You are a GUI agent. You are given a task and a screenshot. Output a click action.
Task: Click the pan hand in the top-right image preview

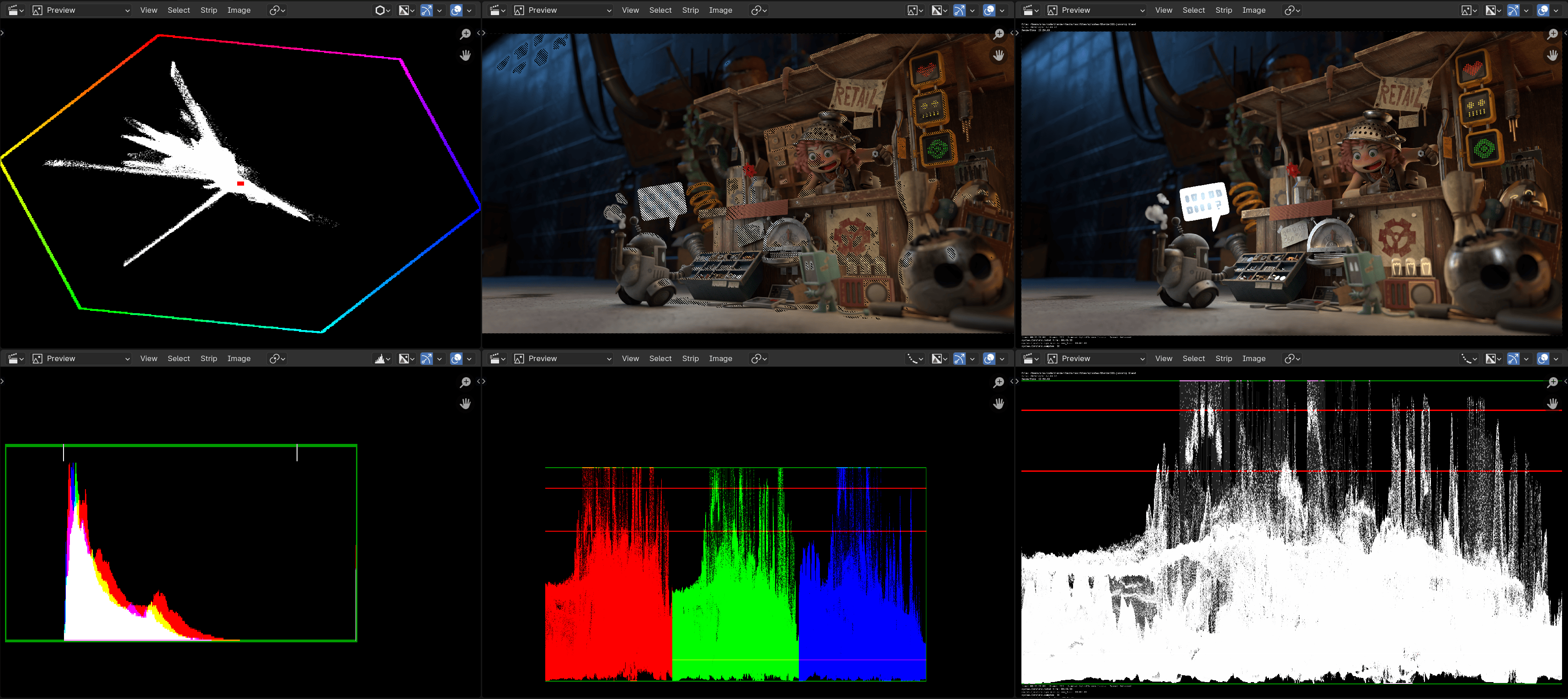[1552, 55]
